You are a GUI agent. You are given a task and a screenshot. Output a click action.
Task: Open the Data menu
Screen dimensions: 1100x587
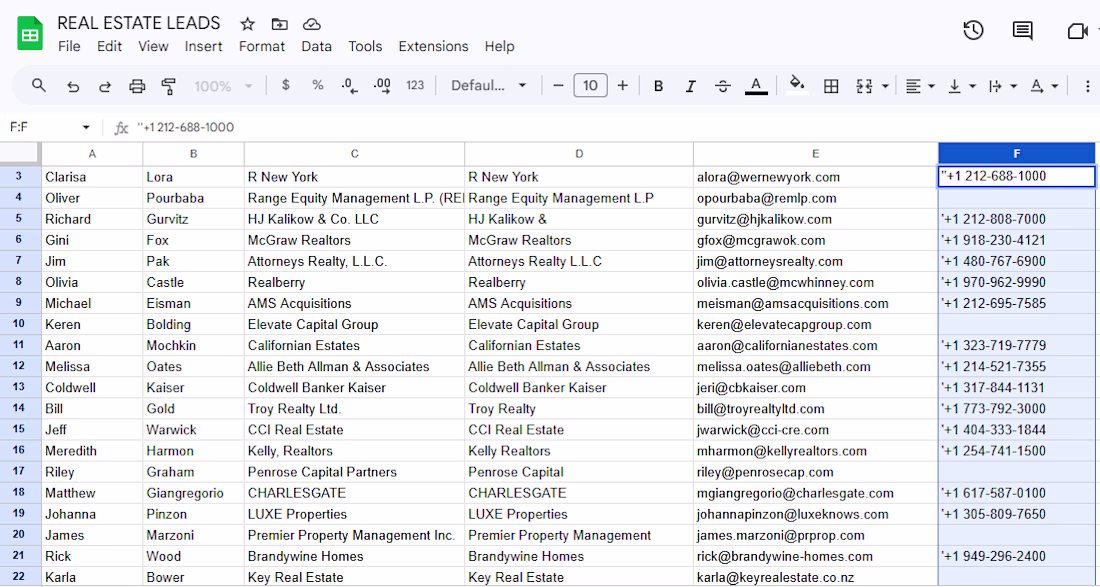coord(316,46)
